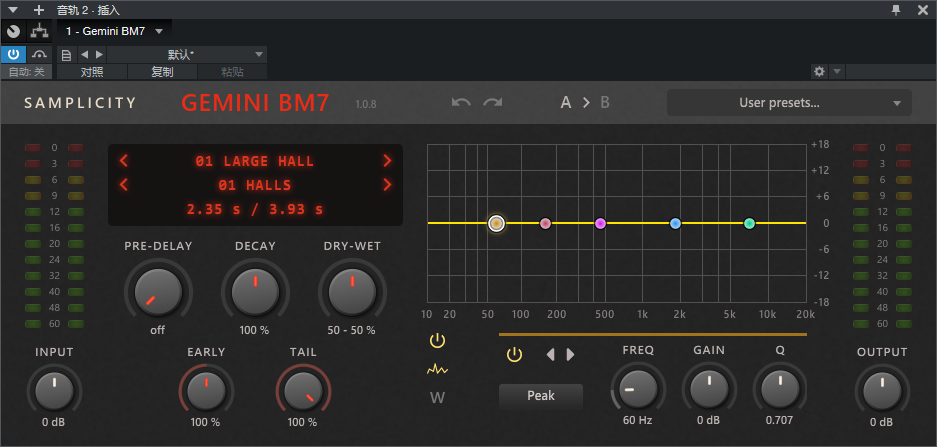Open the knob-style icon in host toolbar
Screen dimensions: 937x447
pyautogui.click(x=13, y=31)
